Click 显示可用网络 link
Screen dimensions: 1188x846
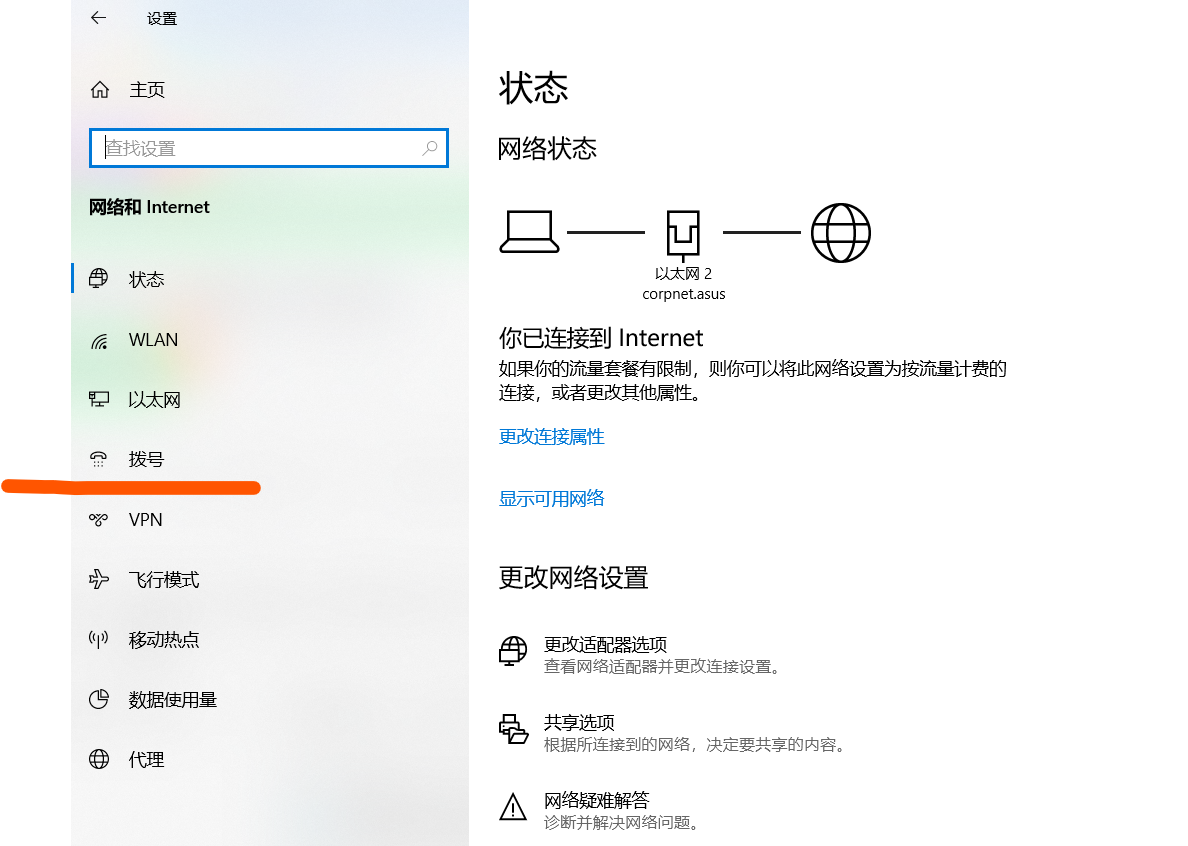(x=551, y=498)
